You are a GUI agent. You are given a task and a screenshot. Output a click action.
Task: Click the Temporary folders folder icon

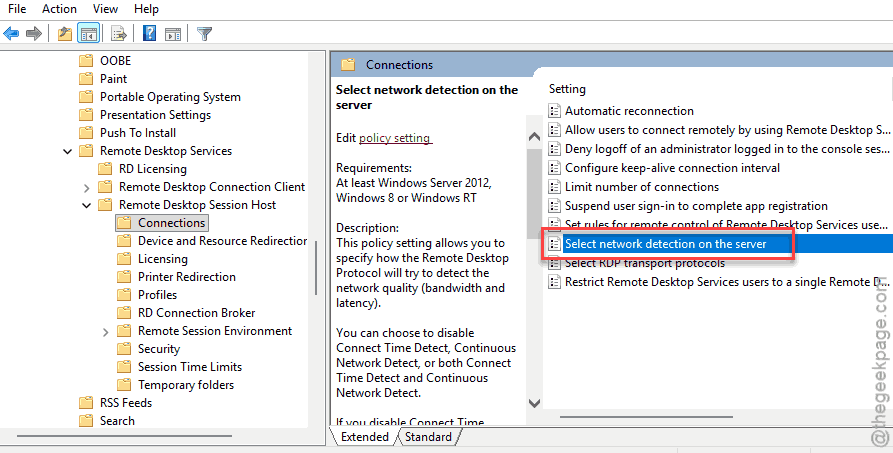124,385
